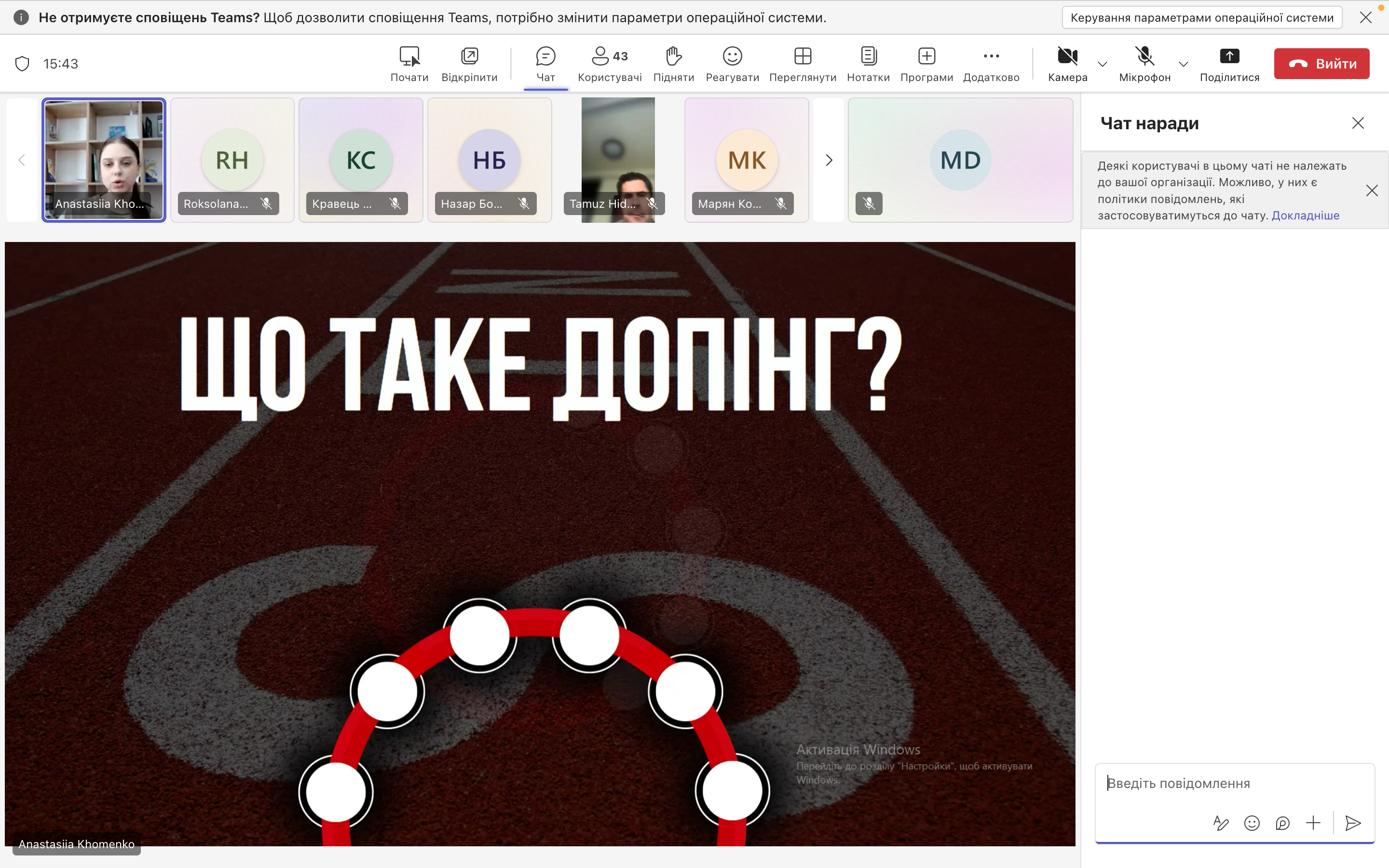Show next participants with right chevron
This screenshot has height=868, width=1389.
(829, 160)
